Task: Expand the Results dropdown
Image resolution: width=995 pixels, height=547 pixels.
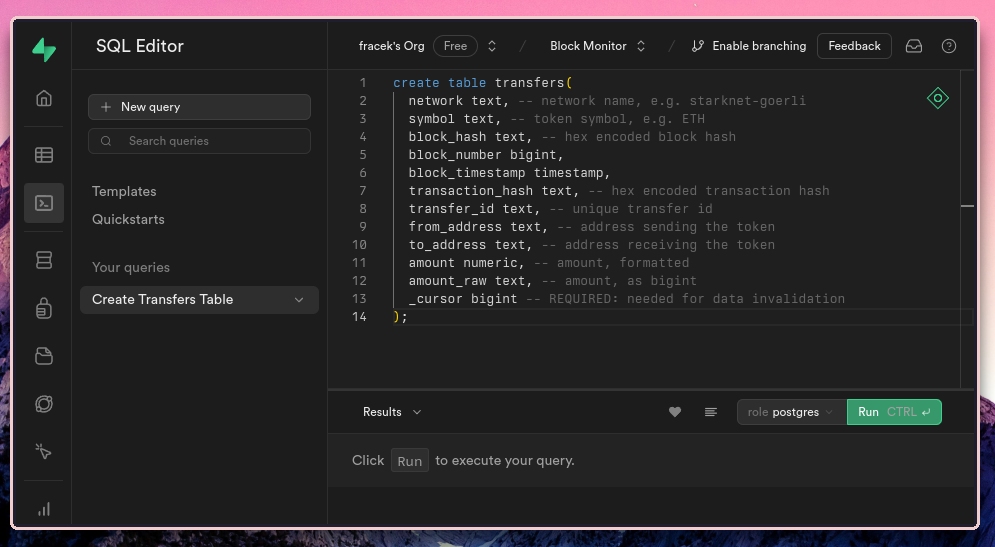Action: coord(392,412)
